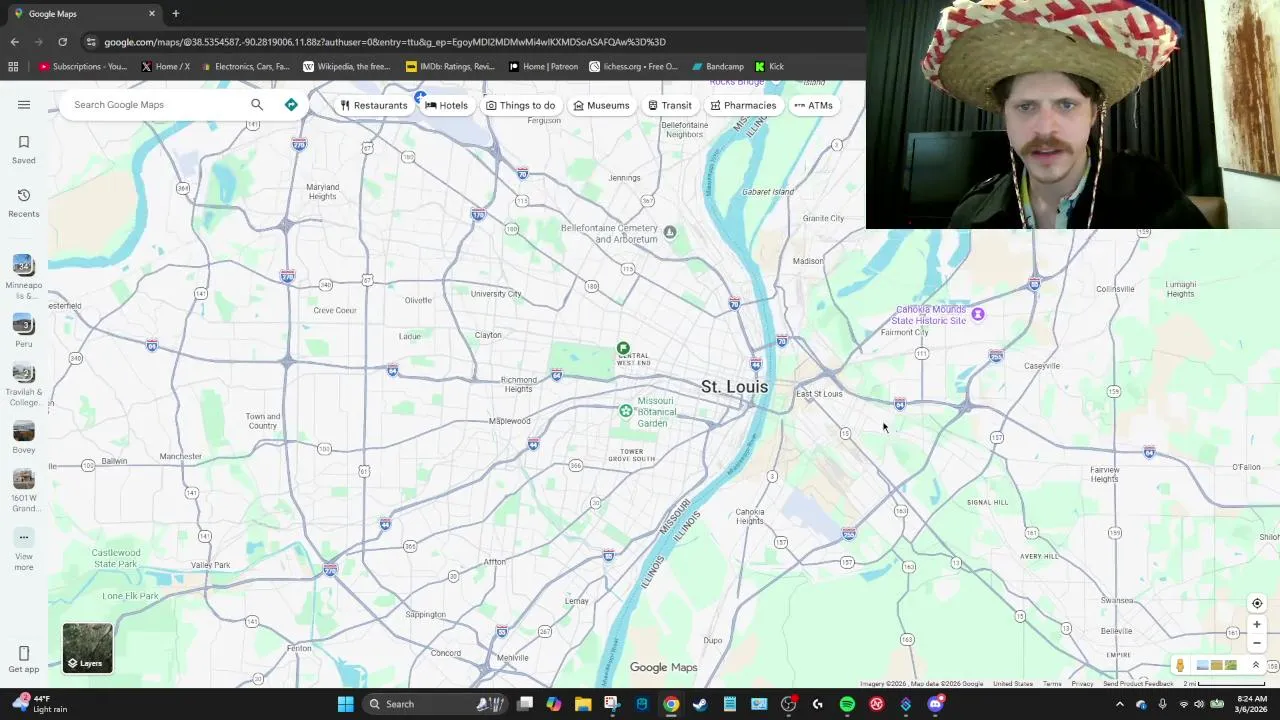Open the Bandcamp bookmark

pos(717,67)
